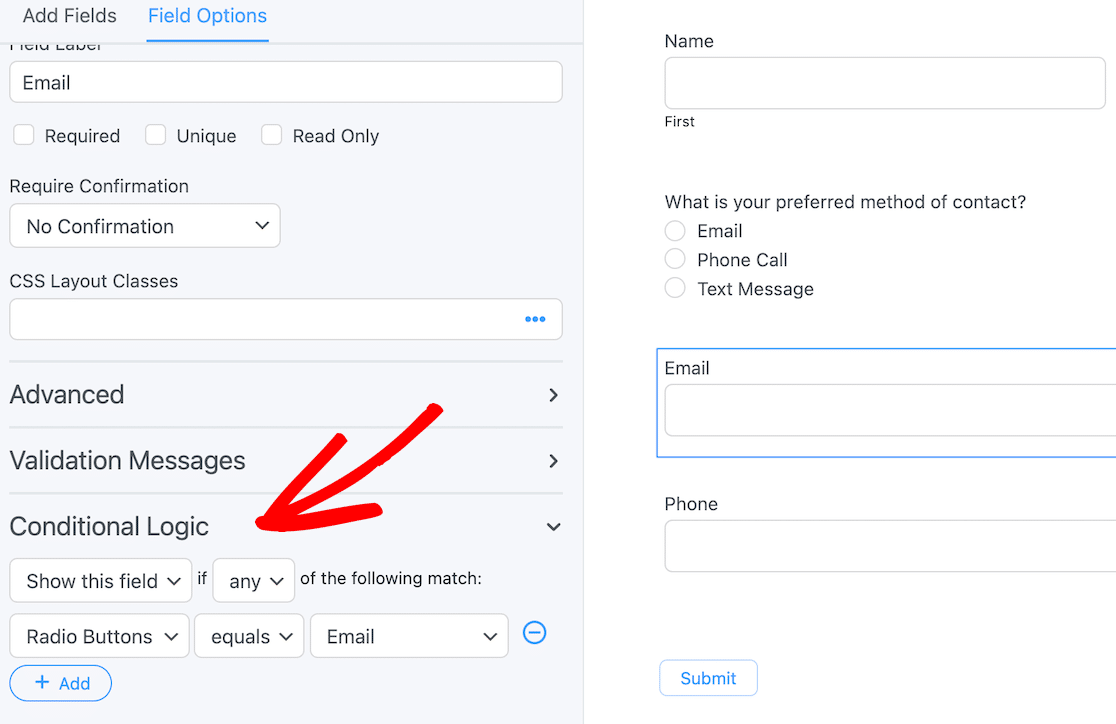Click the Add condition button

(x=61, y=683)
